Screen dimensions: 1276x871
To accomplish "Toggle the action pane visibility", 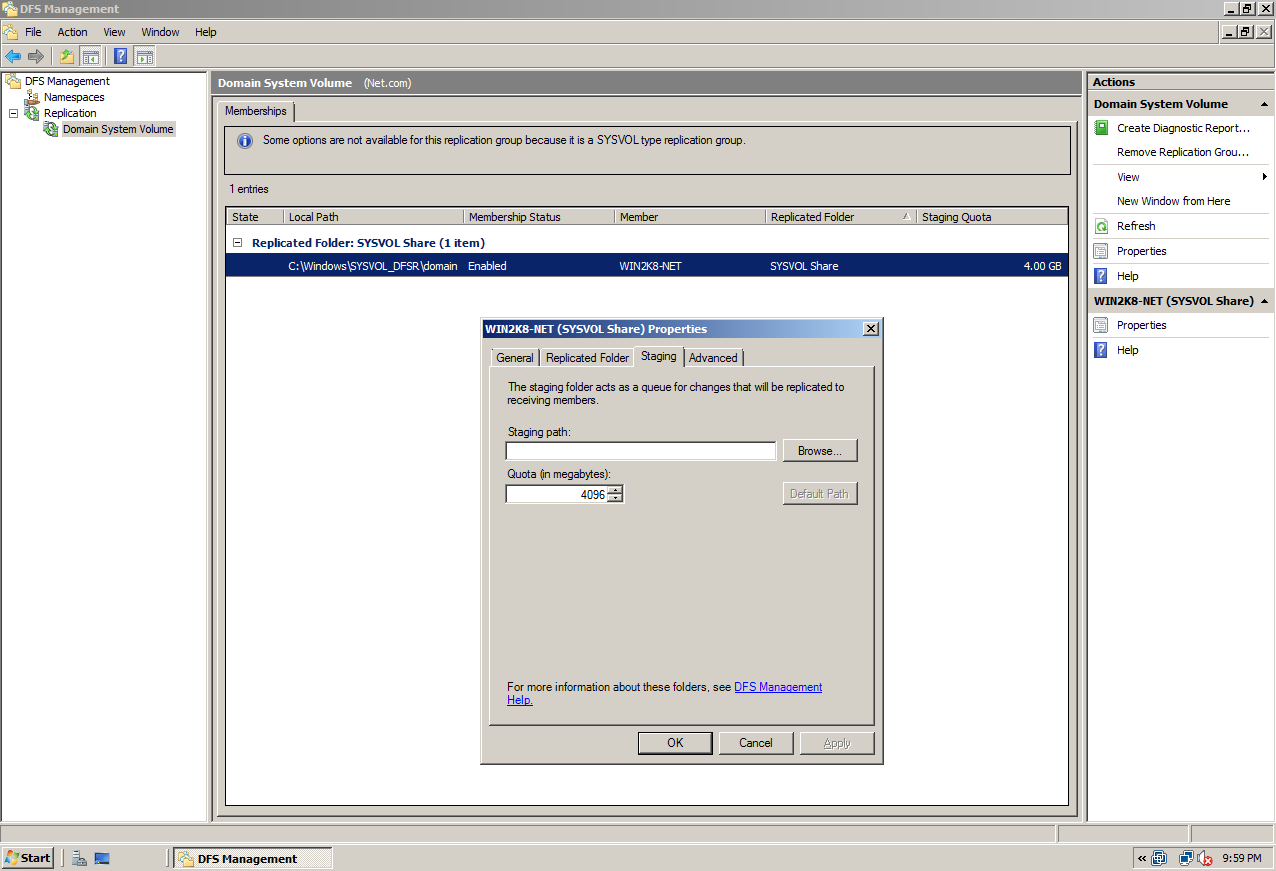I will tap(145, 56).
